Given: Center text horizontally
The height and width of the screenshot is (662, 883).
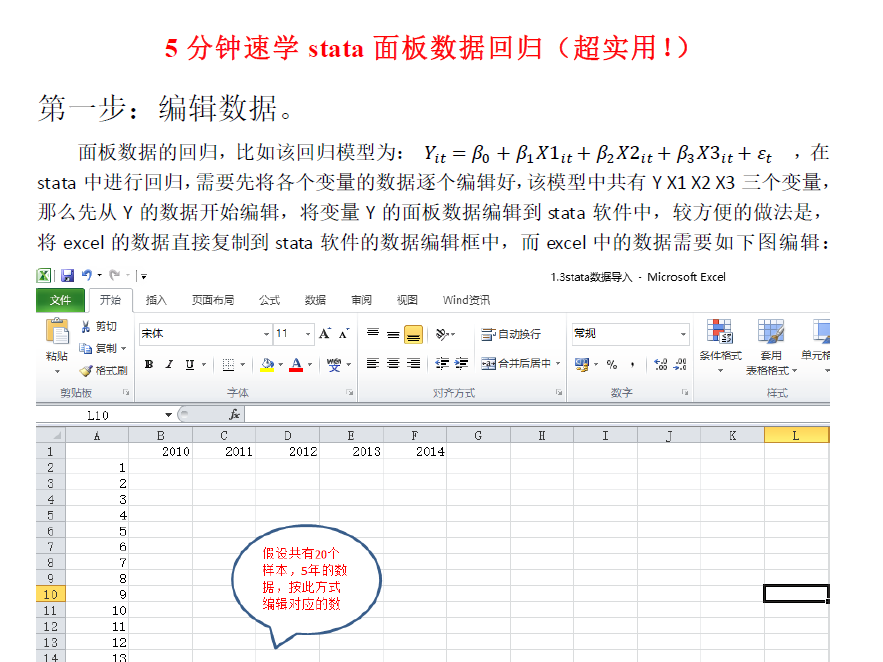Looking at the screenshot, I should 393,364.
